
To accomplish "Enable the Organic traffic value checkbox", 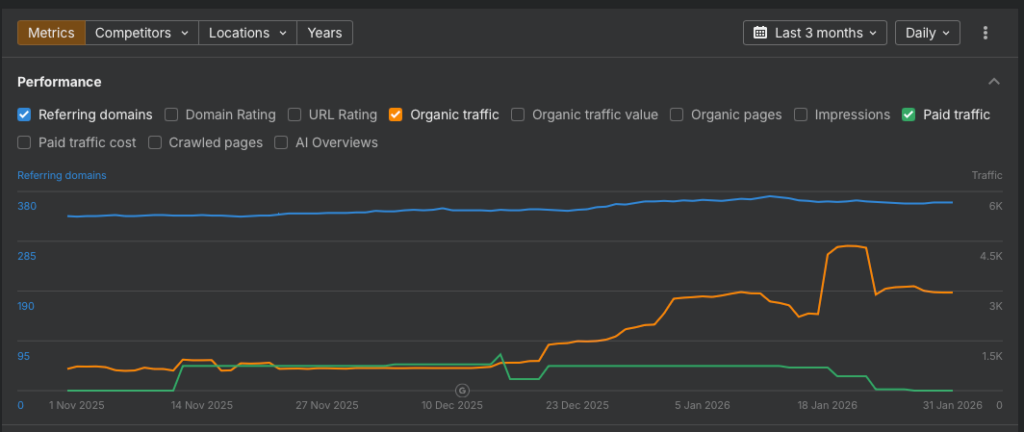I will pyautogui.click(x=518, y=115).
